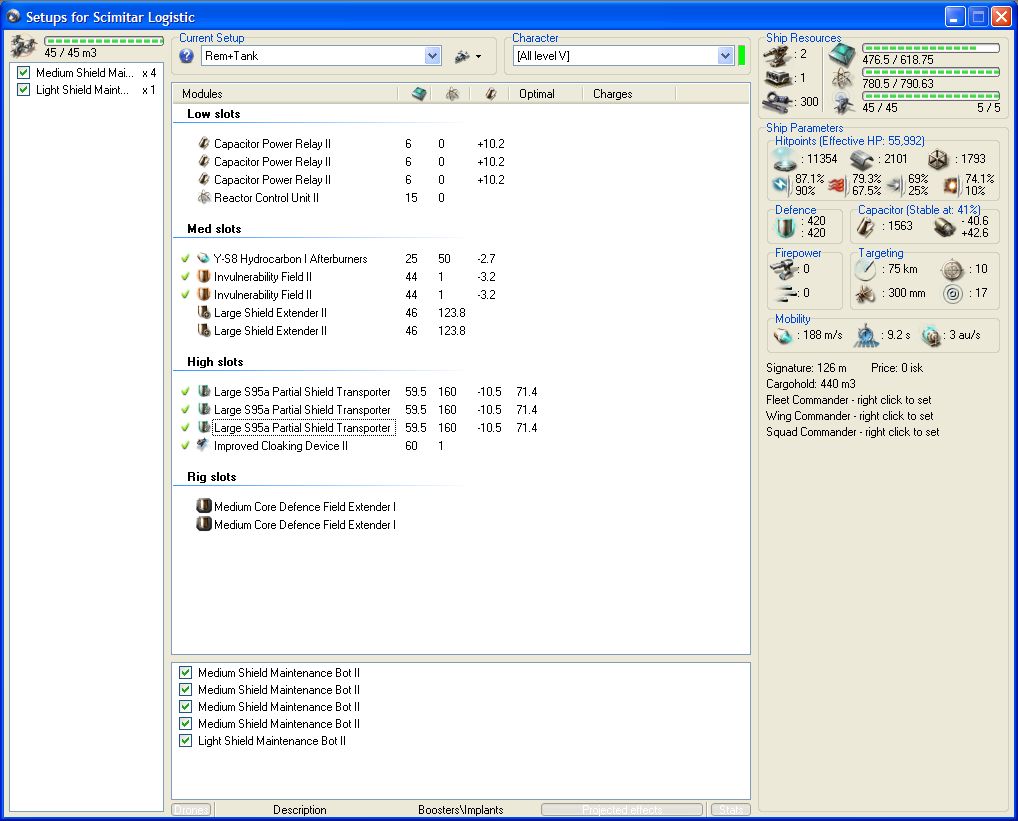The height and width of the screenshot is (821, 1018).
Task: Click the drone bay ship icon
Action: (x=23, y=47)
